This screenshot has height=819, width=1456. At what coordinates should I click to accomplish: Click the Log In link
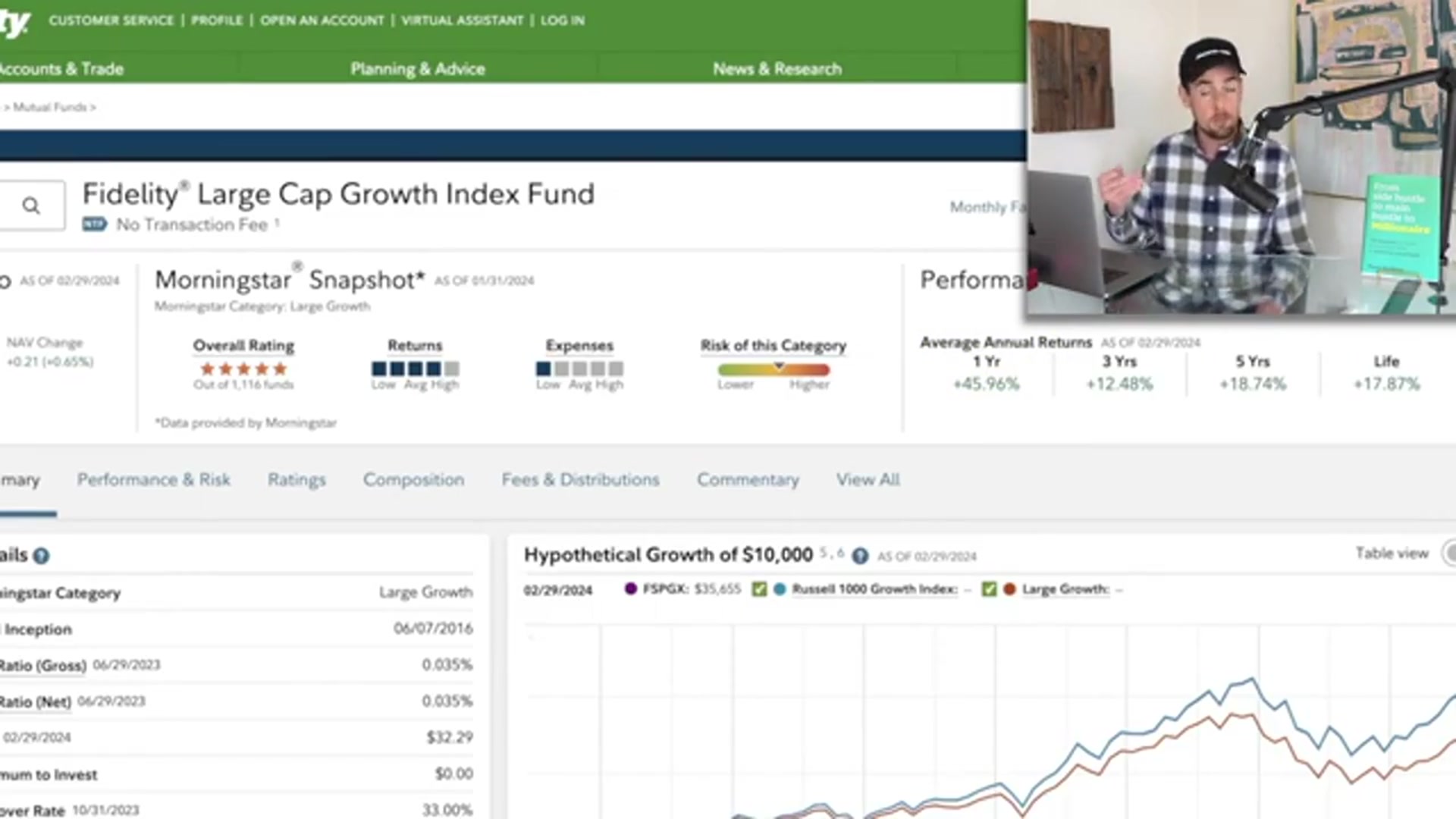pos(563,20)
